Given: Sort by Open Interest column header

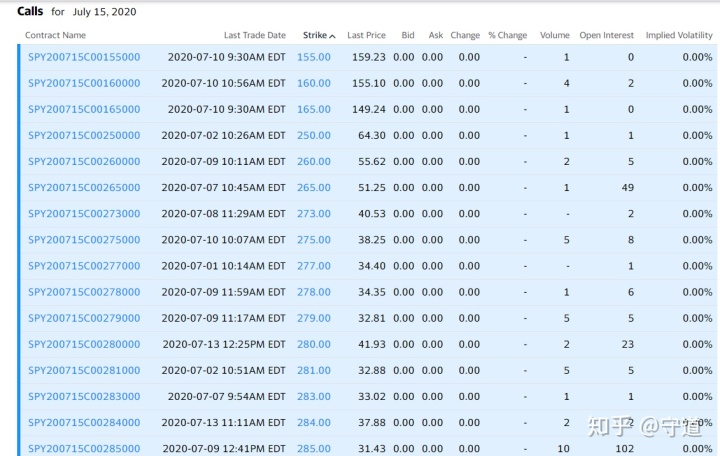Looking at the screenshot, I should 607,35.
